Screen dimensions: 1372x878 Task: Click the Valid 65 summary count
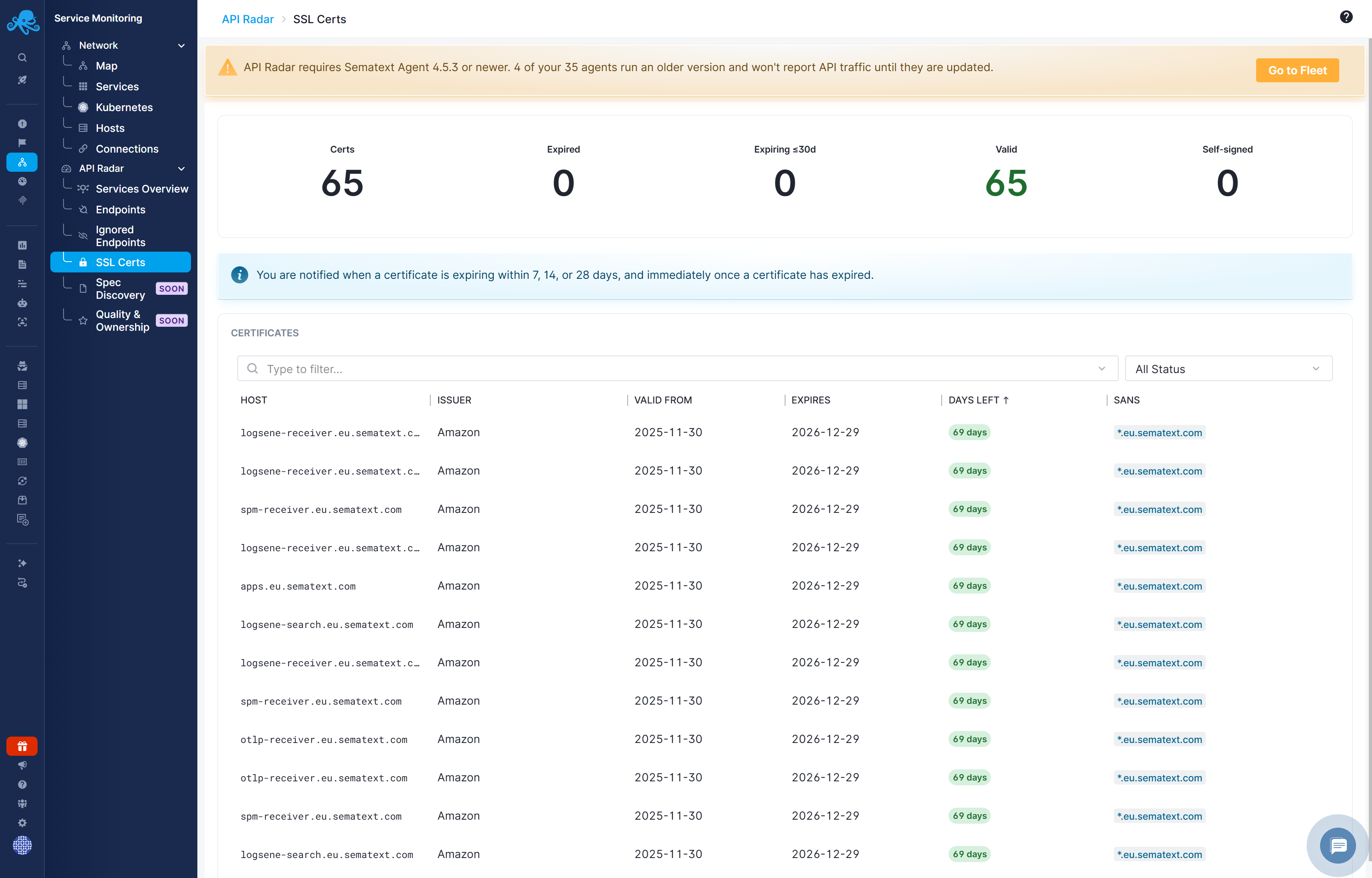[1006, 184]
